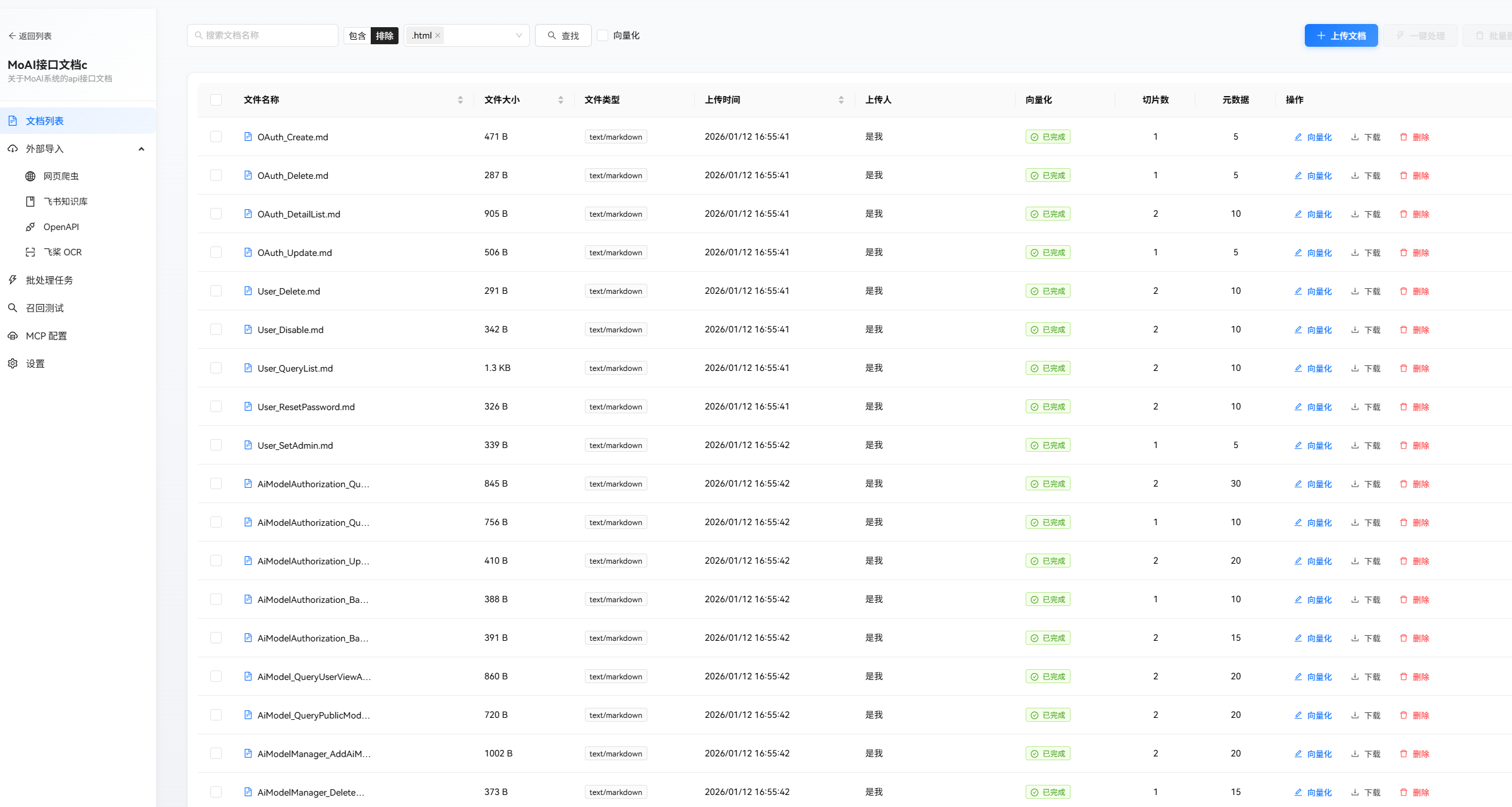1512x807 pixels.
Task: Open the file extension filter dropdown
Action: click(x=519, y=36)
